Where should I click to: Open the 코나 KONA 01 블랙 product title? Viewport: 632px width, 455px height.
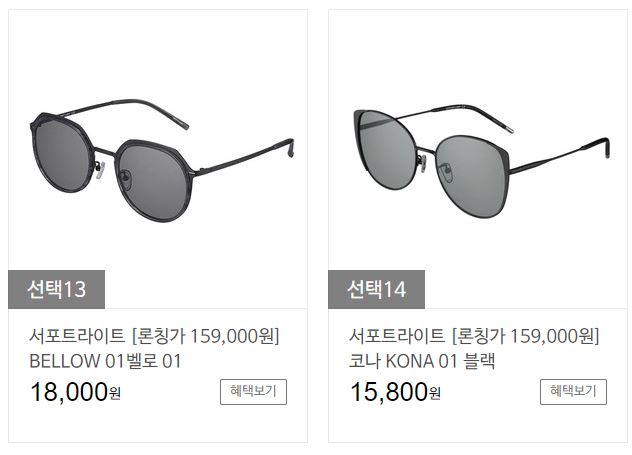(422, 361)
